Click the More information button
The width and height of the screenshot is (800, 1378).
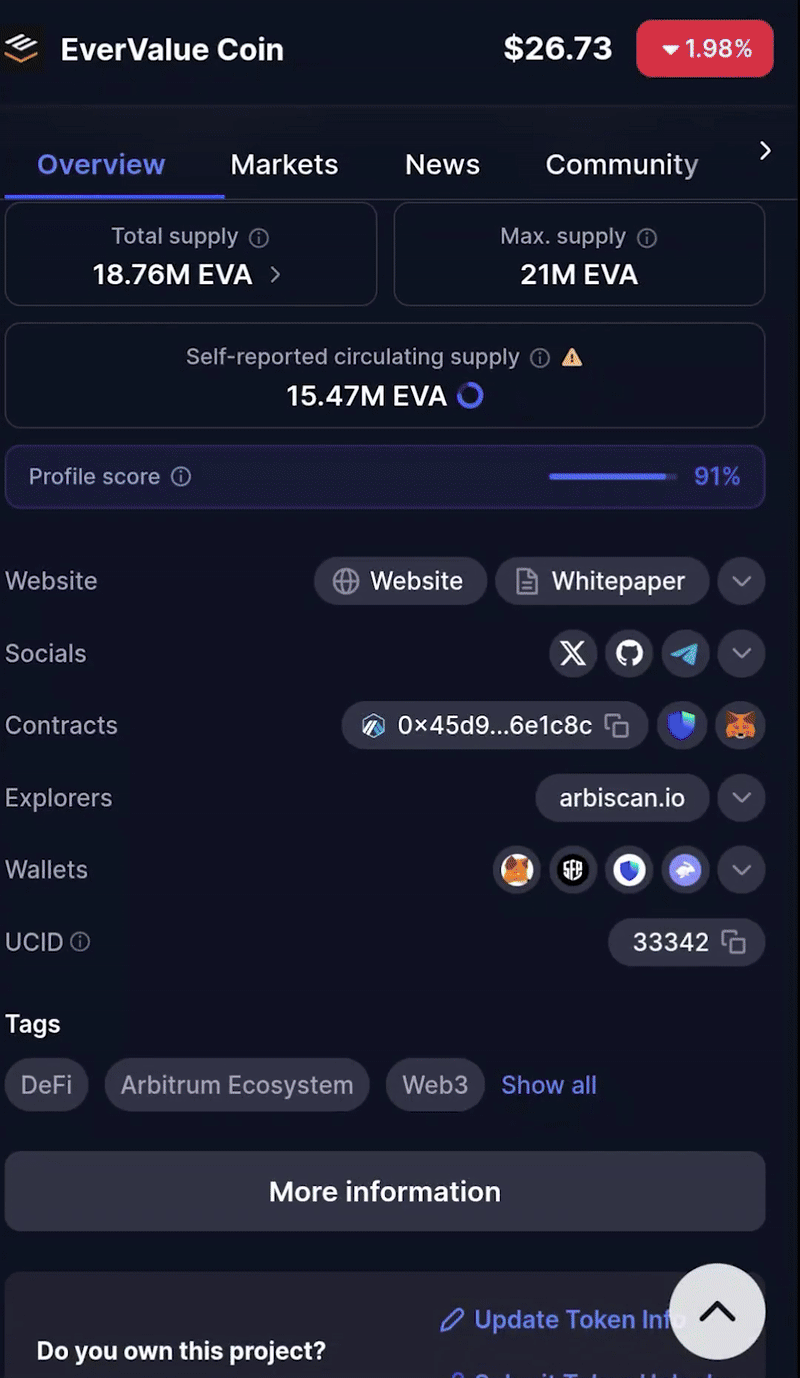coord(385,1191)
